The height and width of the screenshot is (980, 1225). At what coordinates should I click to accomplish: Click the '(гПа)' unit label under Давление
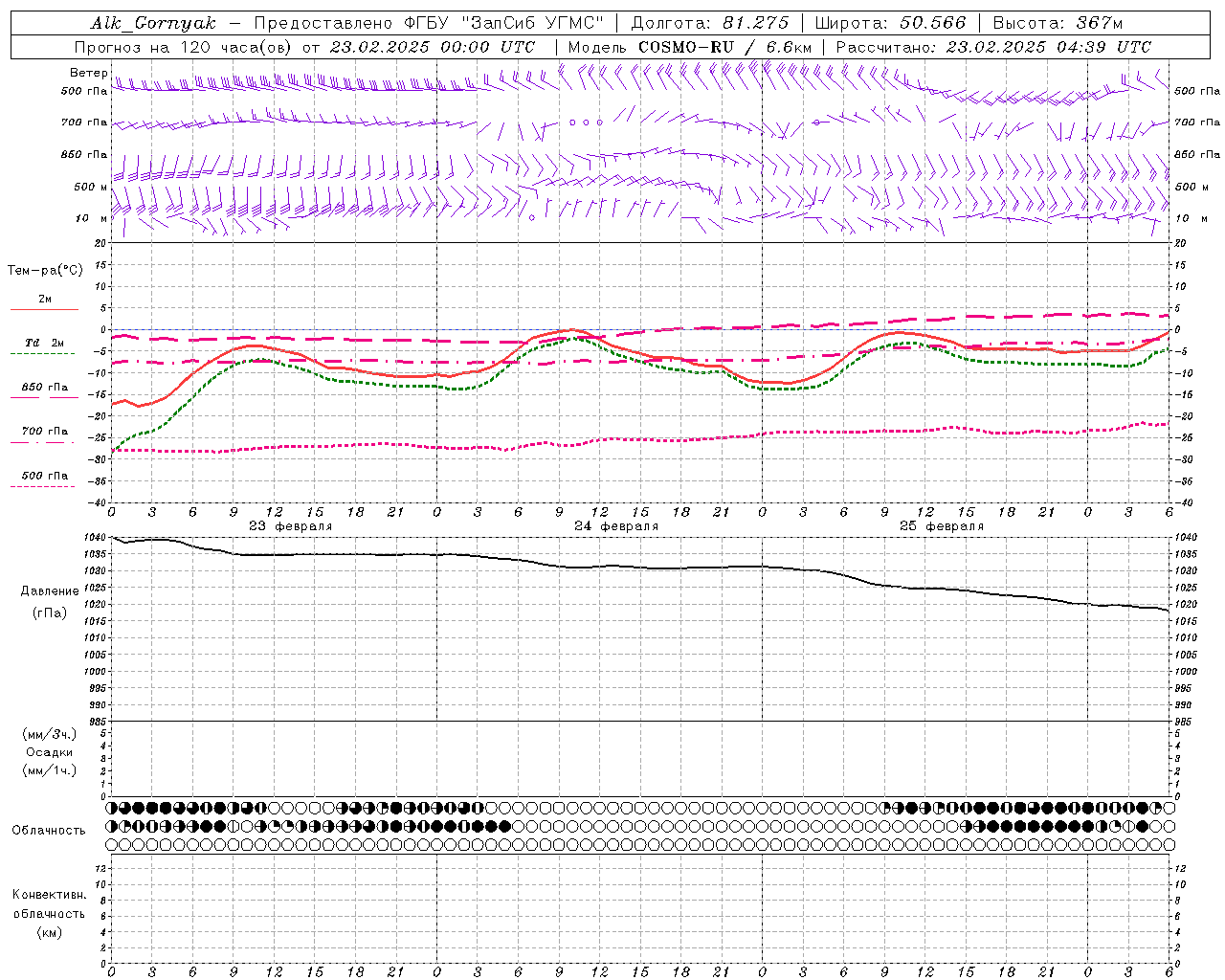pyautogui.click(x=50, y=612)
